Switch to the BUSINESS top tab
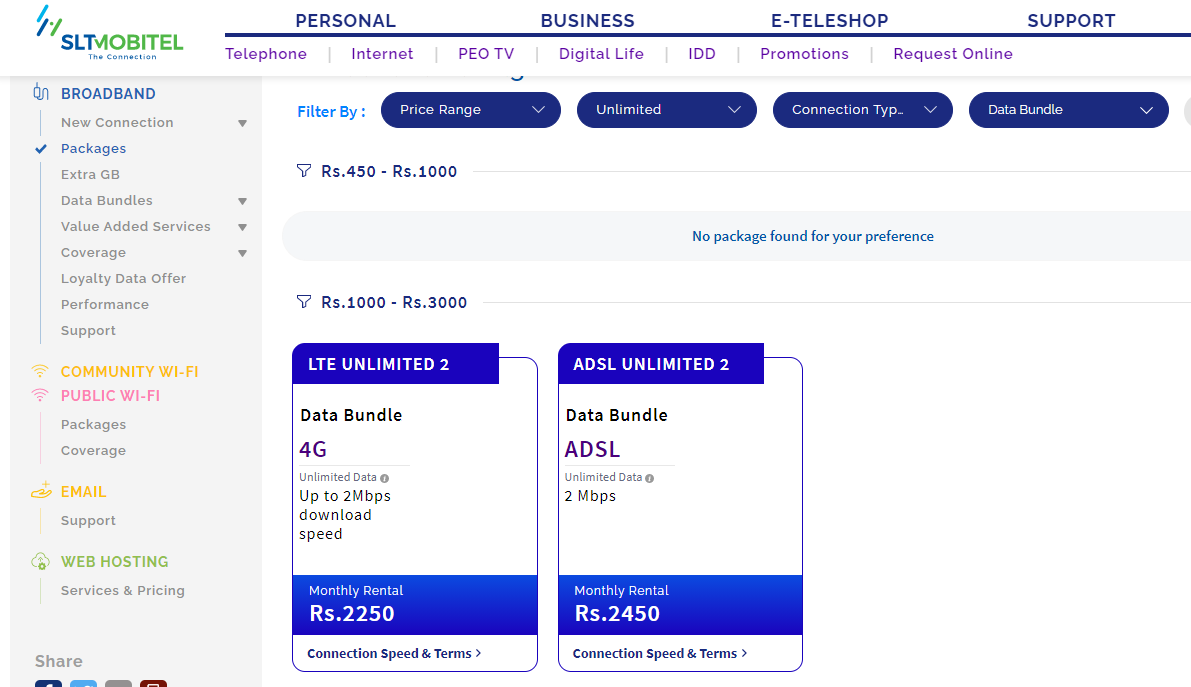The width and height of the screenshot is (1191, 687). pyautogui.click(x=587, y=21)
